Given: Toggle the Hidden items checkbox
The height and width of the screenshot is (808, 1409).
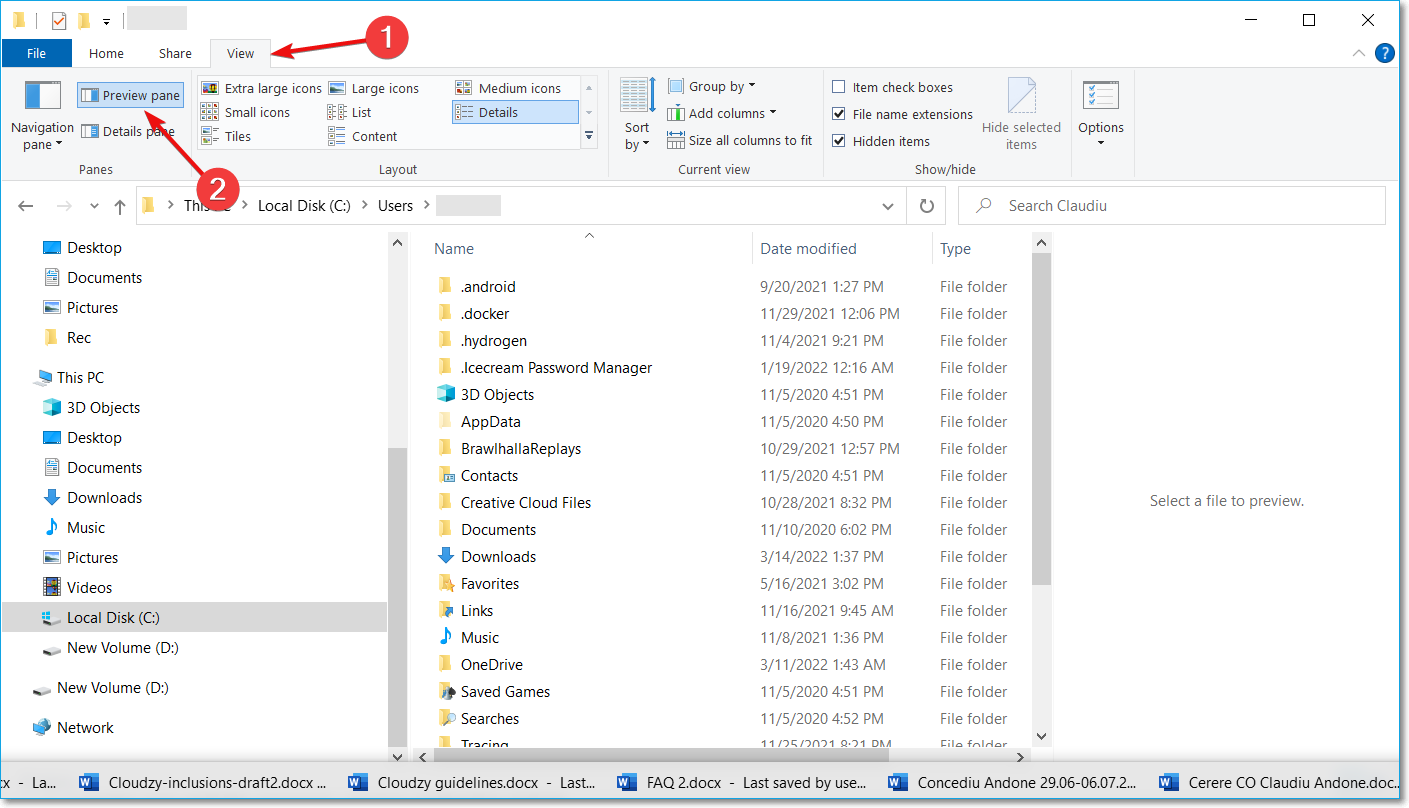Looking at the screenshot, I should click(x=839, y=141).
